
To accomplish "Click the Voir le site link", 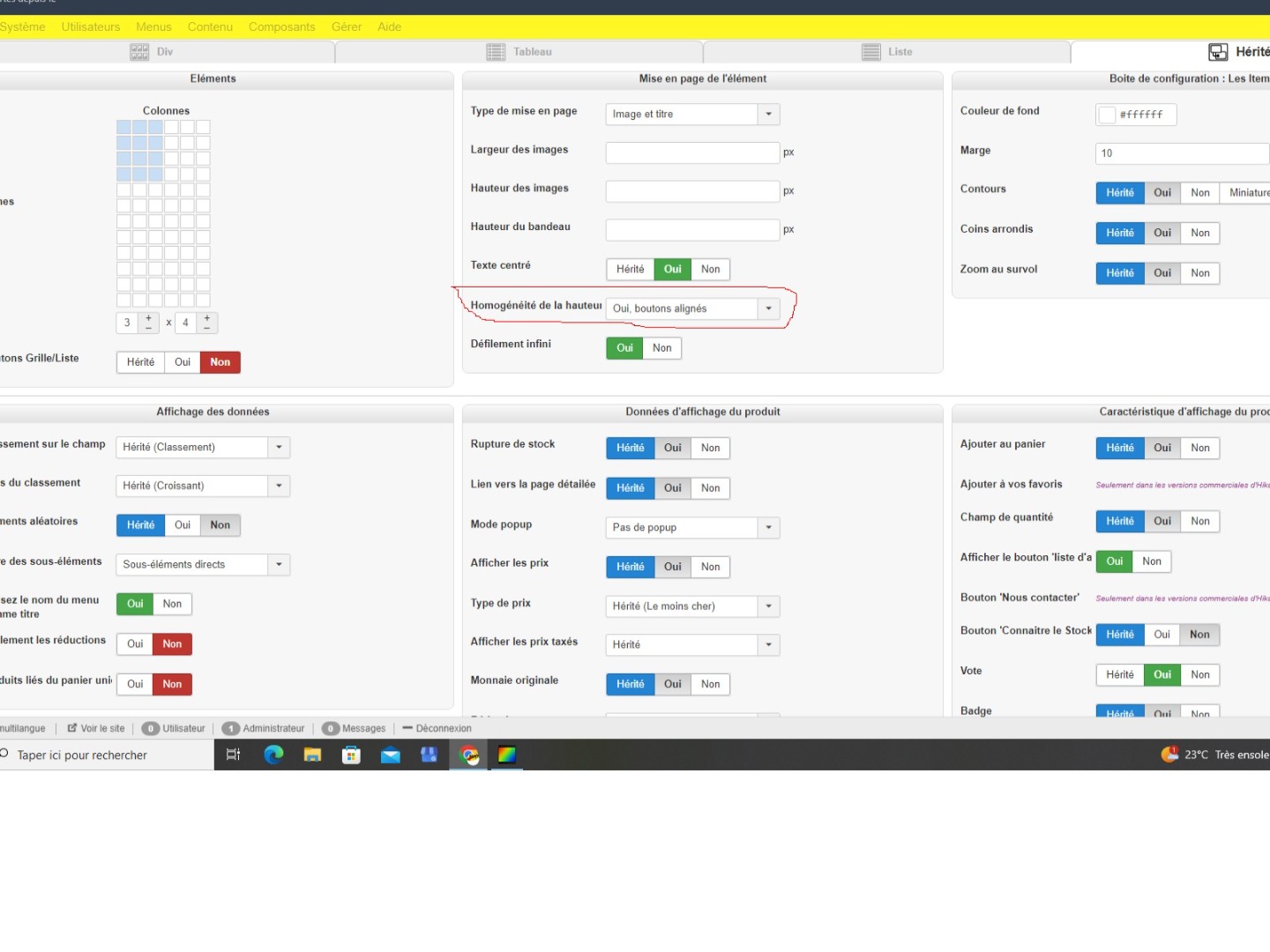I will tap(102, 728).
